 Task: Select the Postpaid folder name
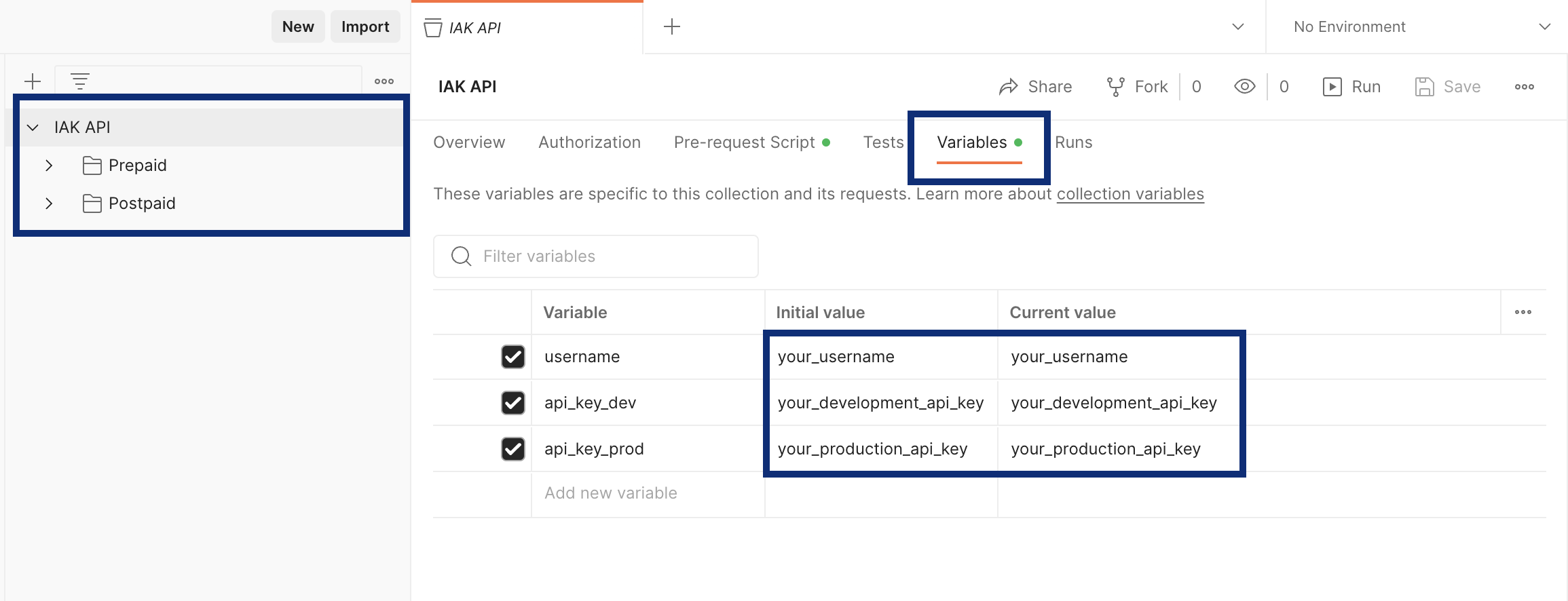click(142, 203)
